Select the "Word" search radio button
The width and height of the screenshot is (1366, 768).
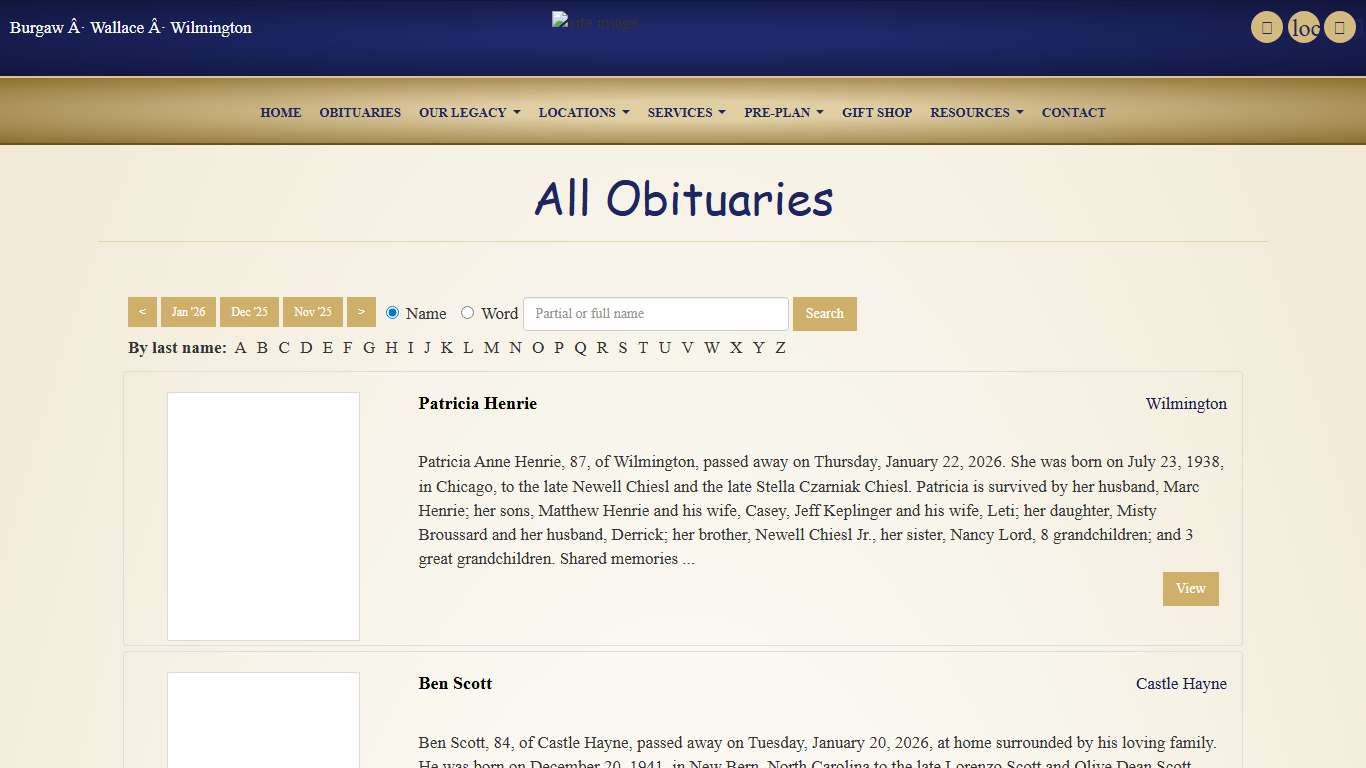coord(467,312)
